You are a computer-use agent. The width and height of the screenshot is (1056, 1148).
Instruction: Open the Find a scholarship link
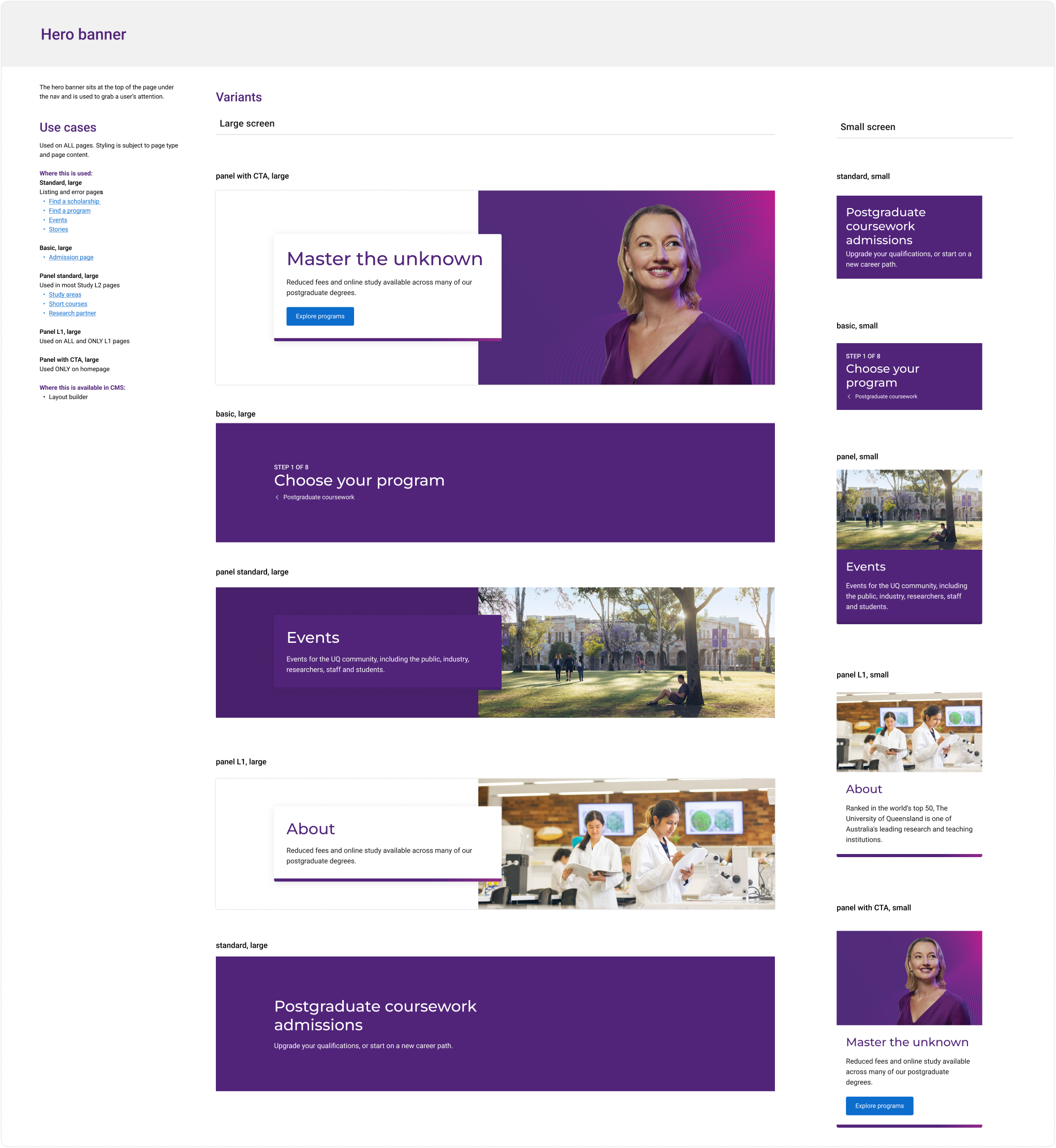pyautogui.click(x=75, y=201)
